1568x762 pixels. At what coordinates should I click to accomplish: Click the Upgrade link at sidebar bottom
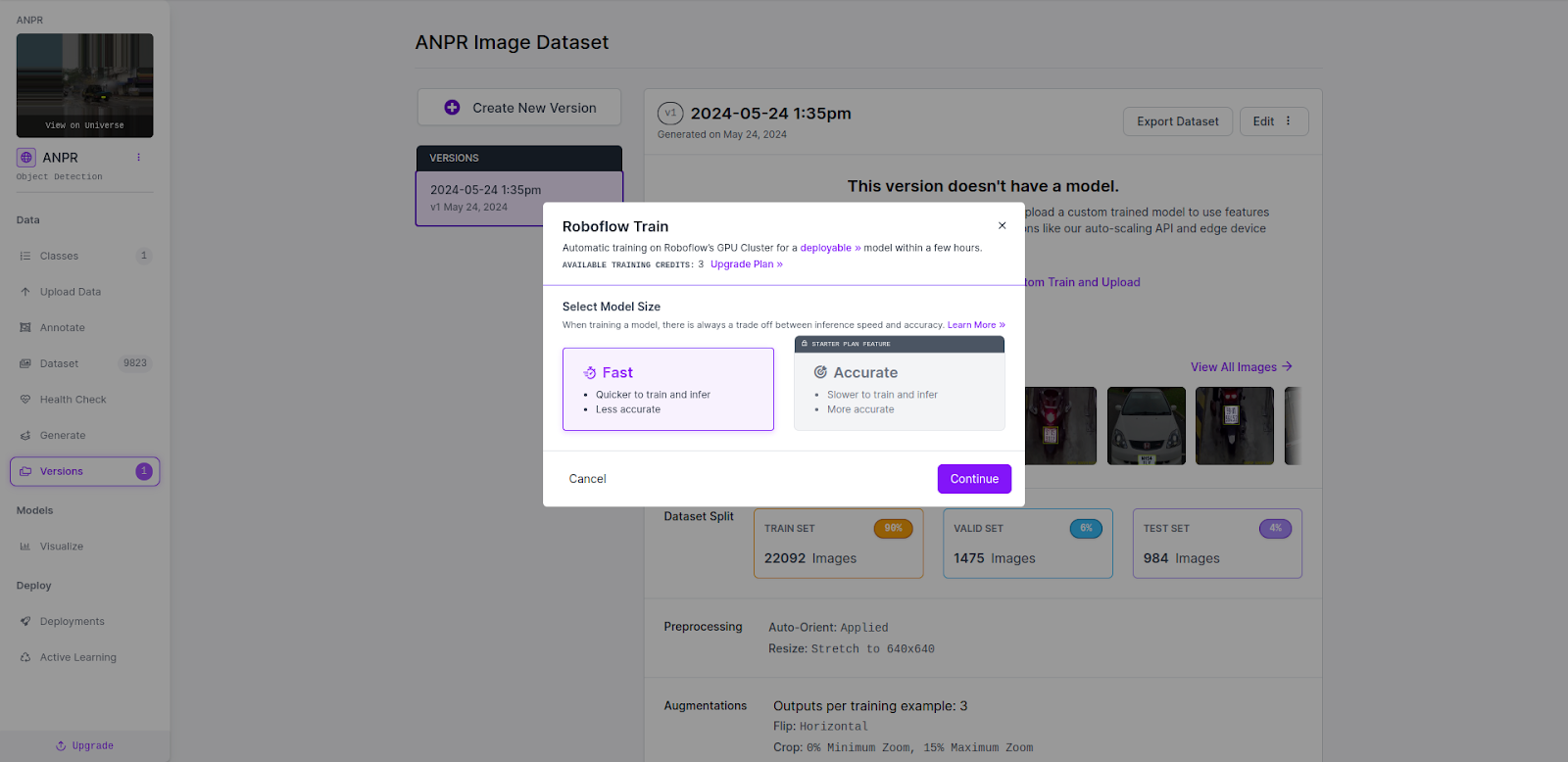point(85,746)
